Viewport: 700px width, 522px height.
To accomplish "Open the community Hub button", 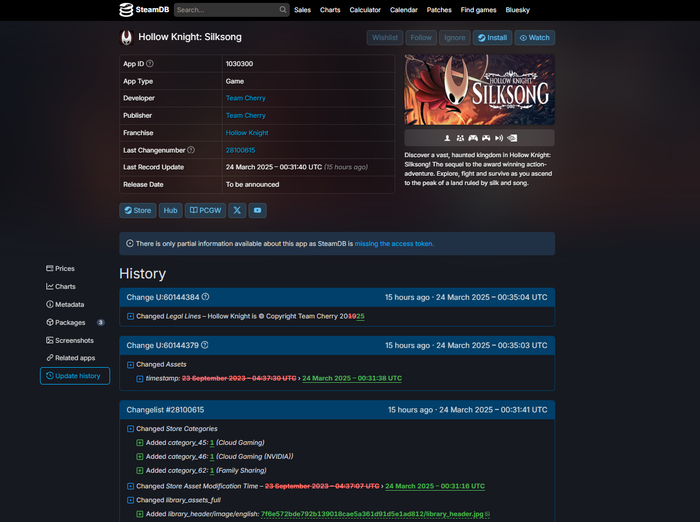I will (171, 210).
